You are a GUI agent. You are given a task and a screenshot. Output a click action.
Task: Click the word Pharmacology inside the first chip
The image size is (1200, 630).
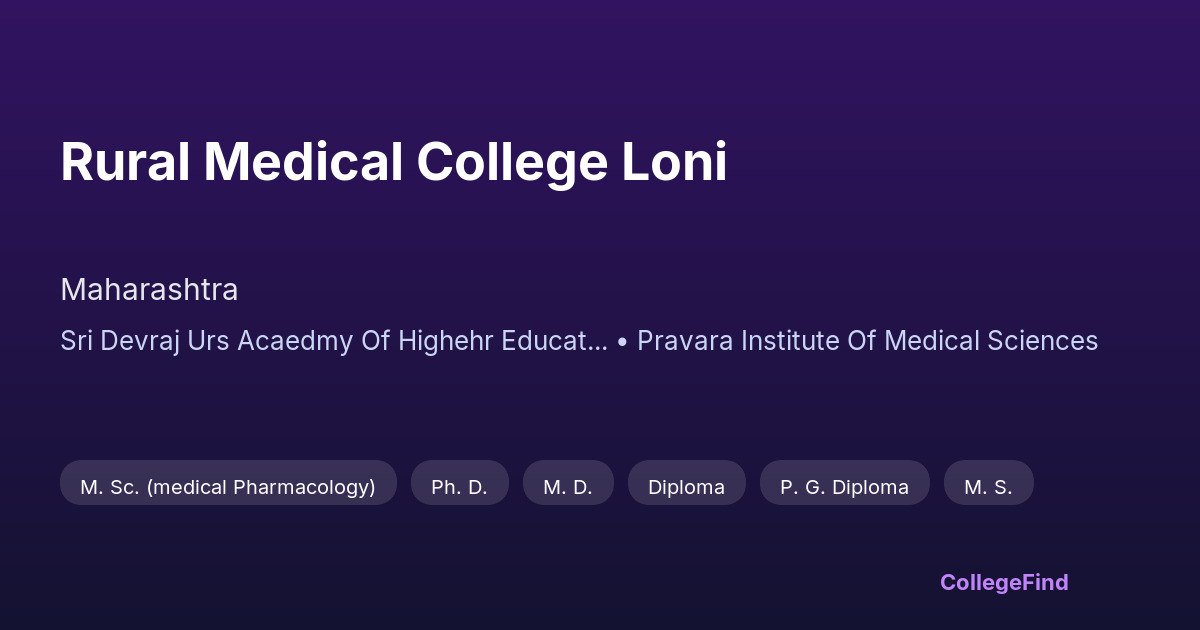304,487
